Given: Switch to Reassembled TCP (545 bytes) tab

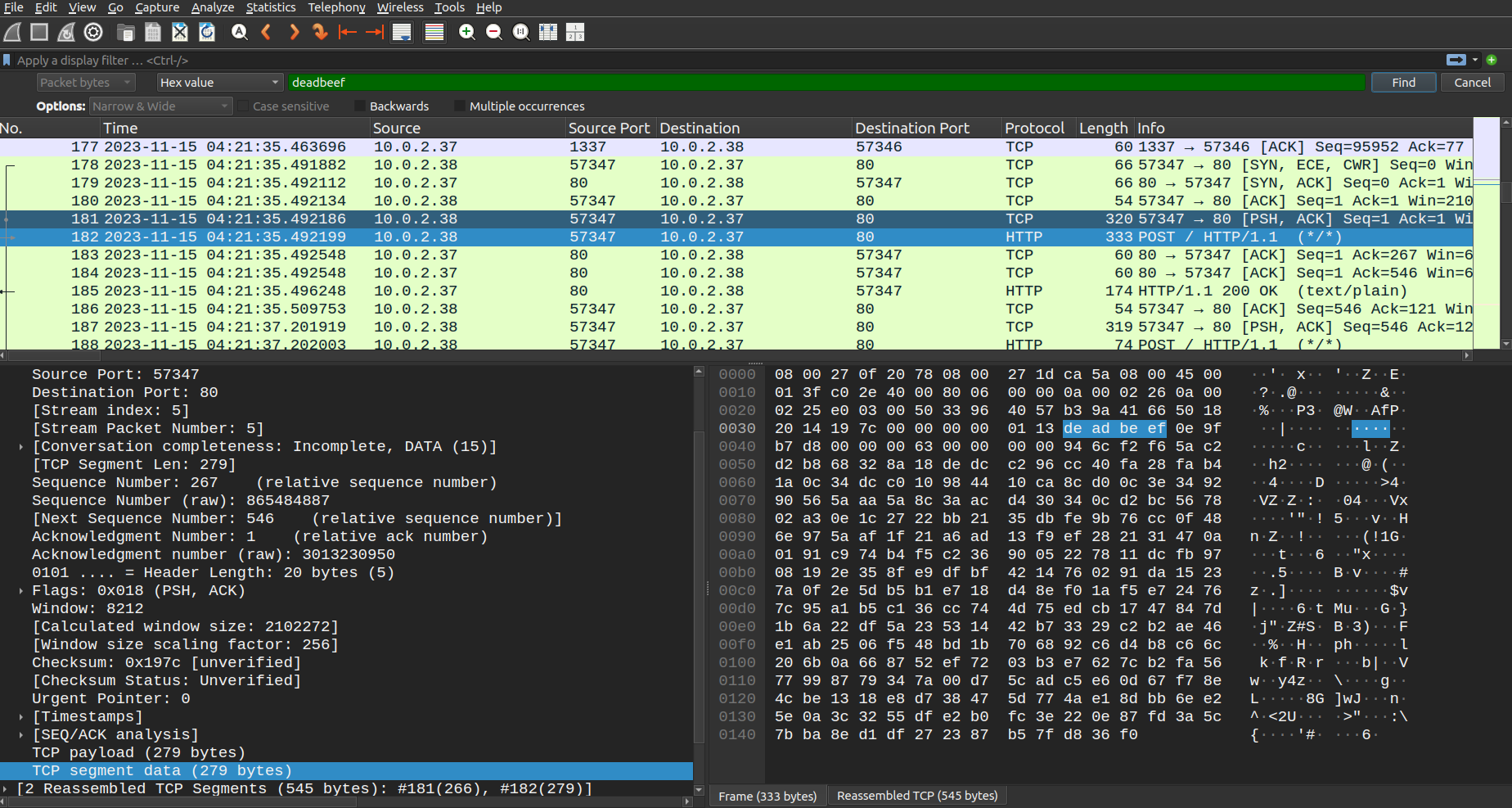Looking at the screenshot, I should pos(917,796).
